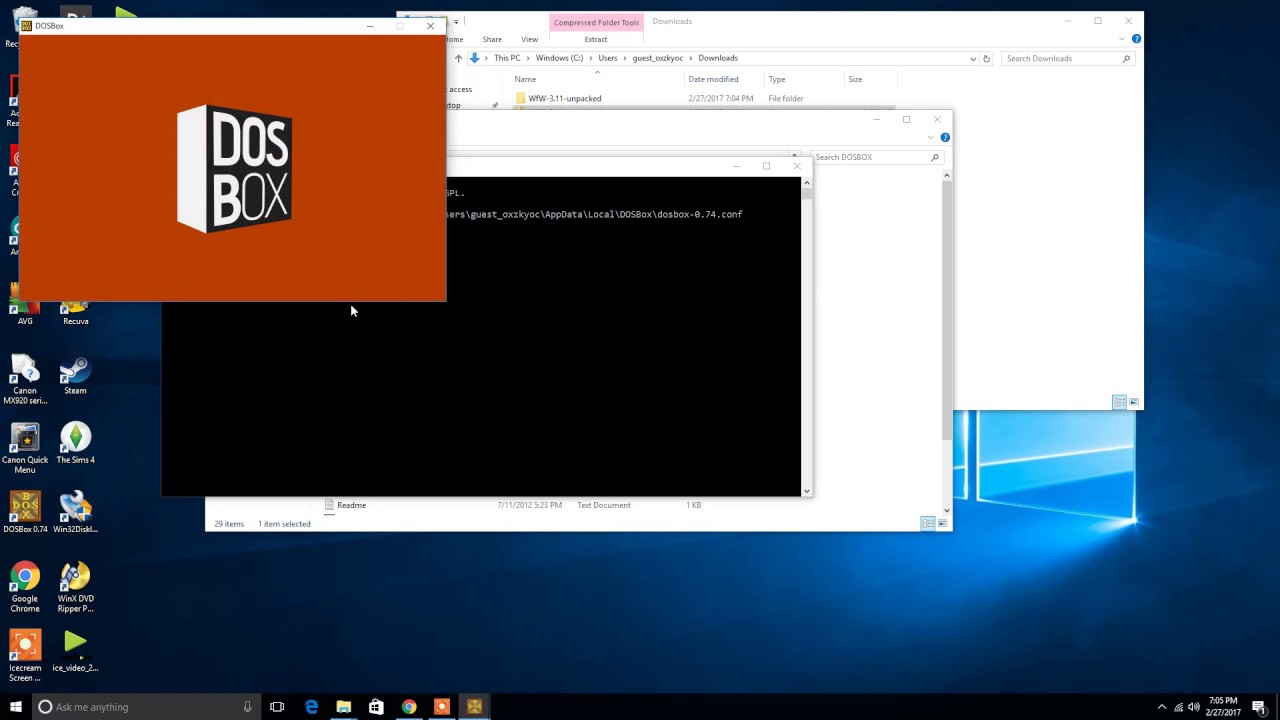Open the taskbar clock showing 7:05 PM
Screen dimensions: 1280x720
(1223, 707)
